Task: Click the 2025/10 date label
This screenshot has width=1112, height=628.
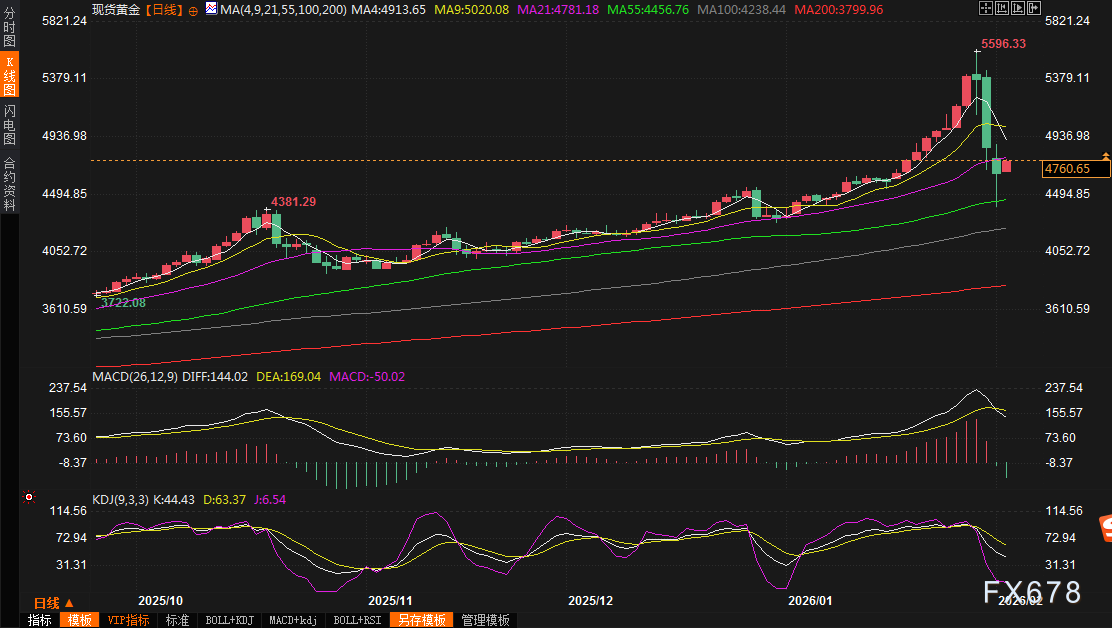Action: (x=160, y=600)
